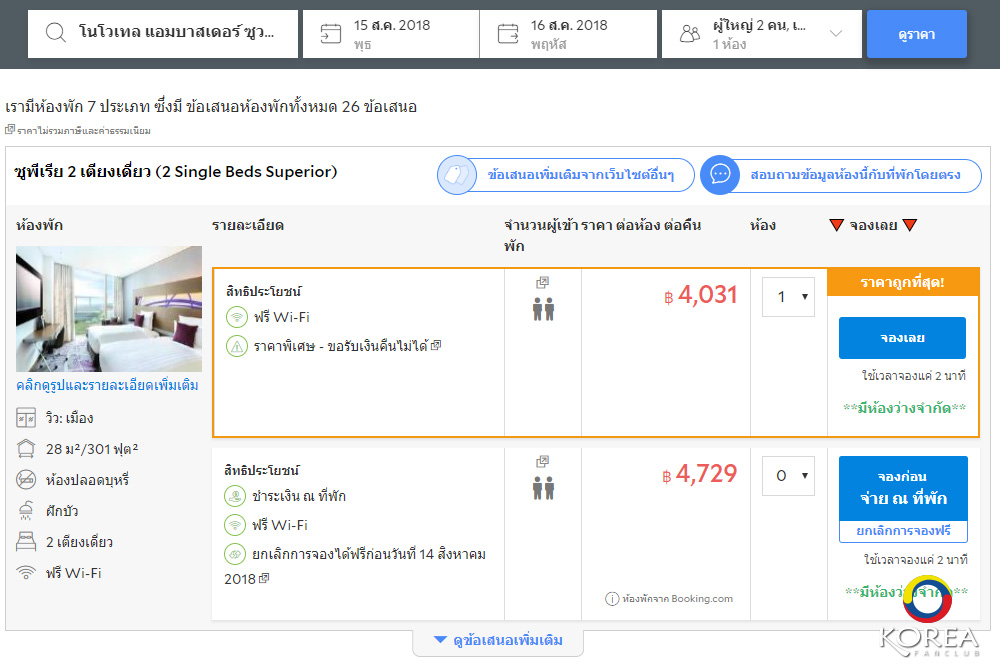Click the occupancy icon in 4,031 row
1000x667 pixels.
pyautogui.click(x=543, y=309)
